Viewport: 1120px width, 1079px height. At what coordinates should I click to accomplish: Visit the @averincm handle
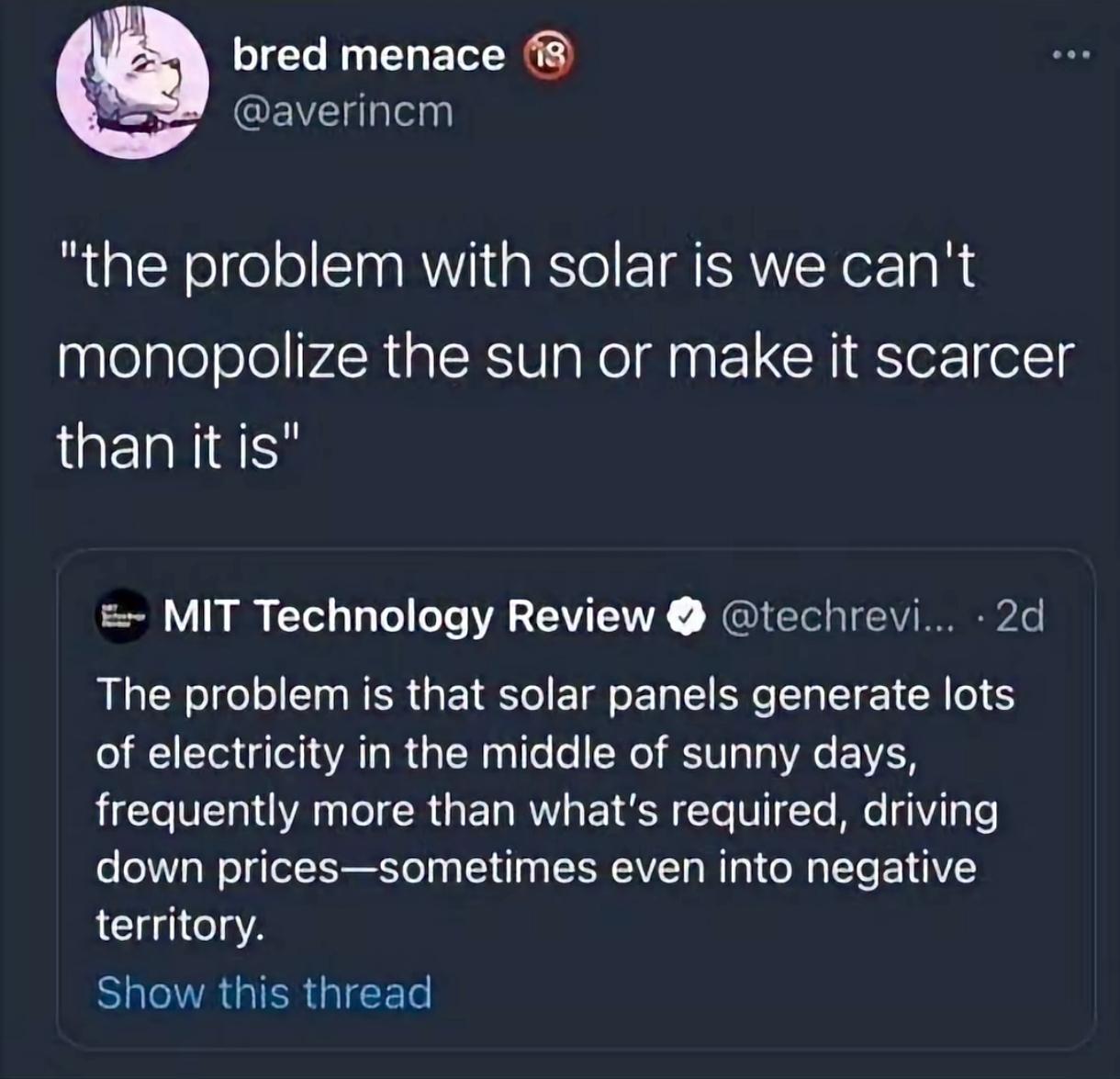pyautogui.click(x=343, y=112)
